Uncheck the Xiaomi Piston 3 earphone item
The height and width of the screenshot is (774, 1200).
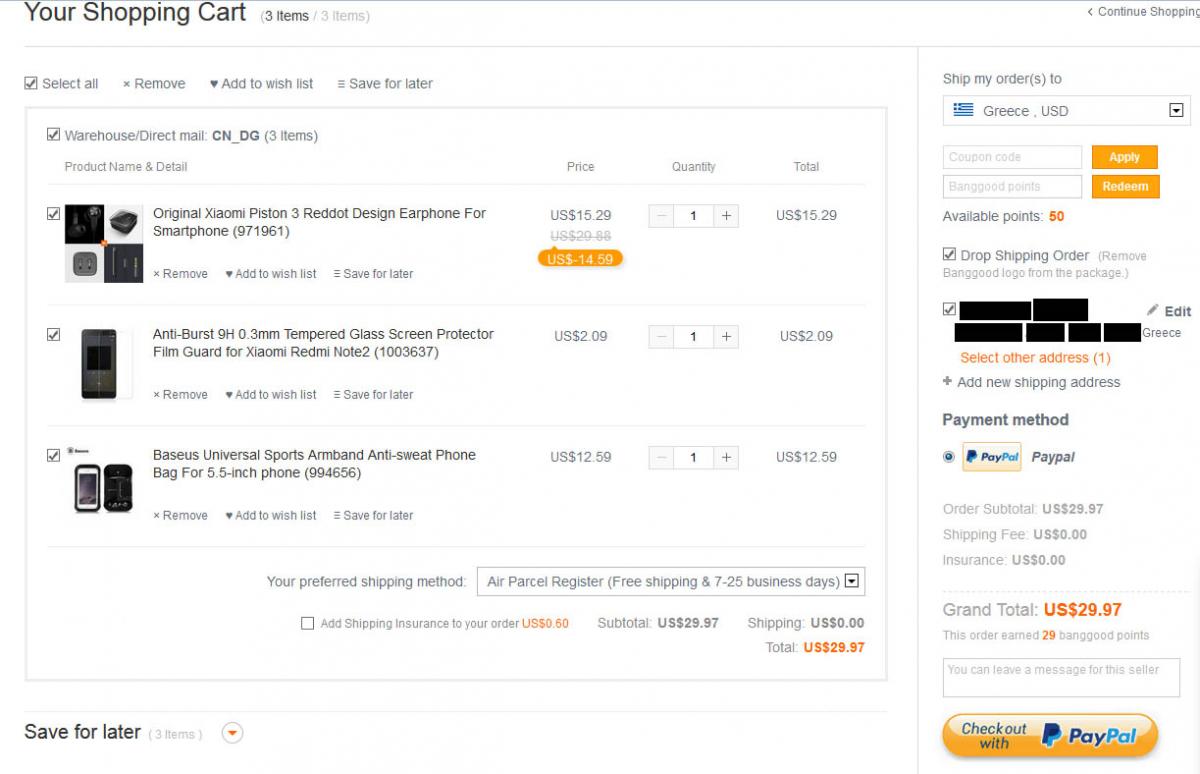coord(53,214)
